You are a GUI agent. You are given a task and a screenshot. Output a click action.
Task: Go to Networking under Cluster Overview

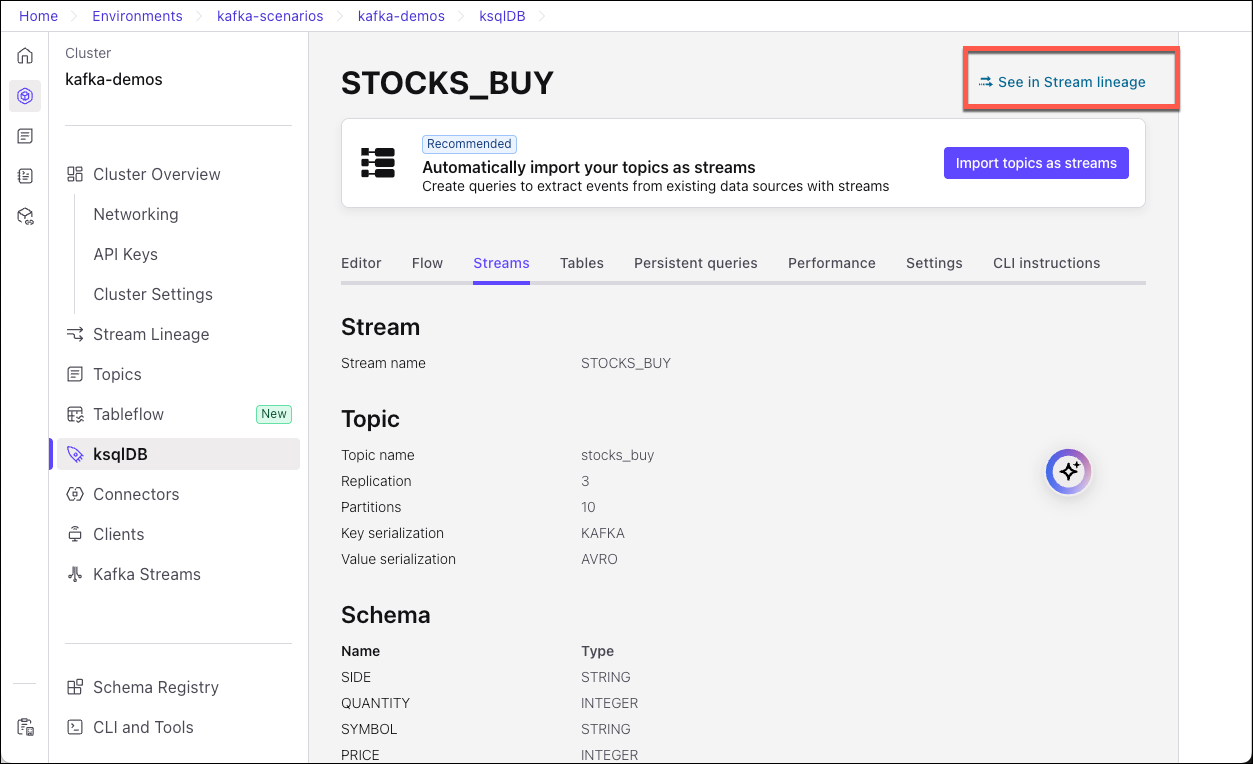coord(135,214)
